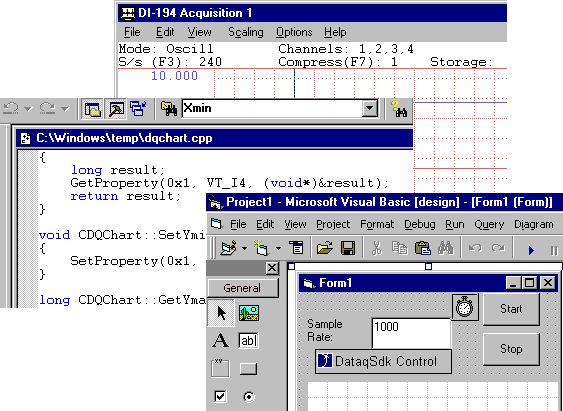Click the Open Project folder icon

[325, 248]
